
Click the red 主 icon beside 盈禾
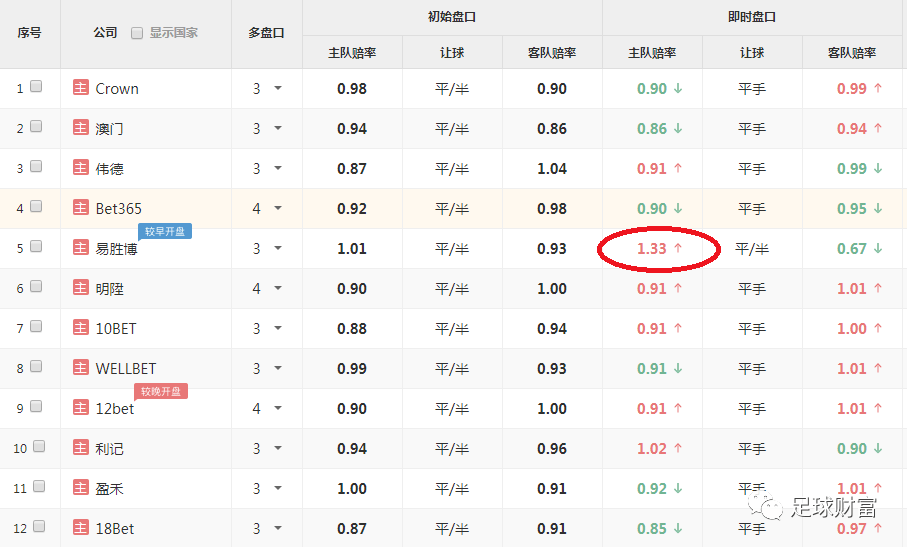[80, 487]
